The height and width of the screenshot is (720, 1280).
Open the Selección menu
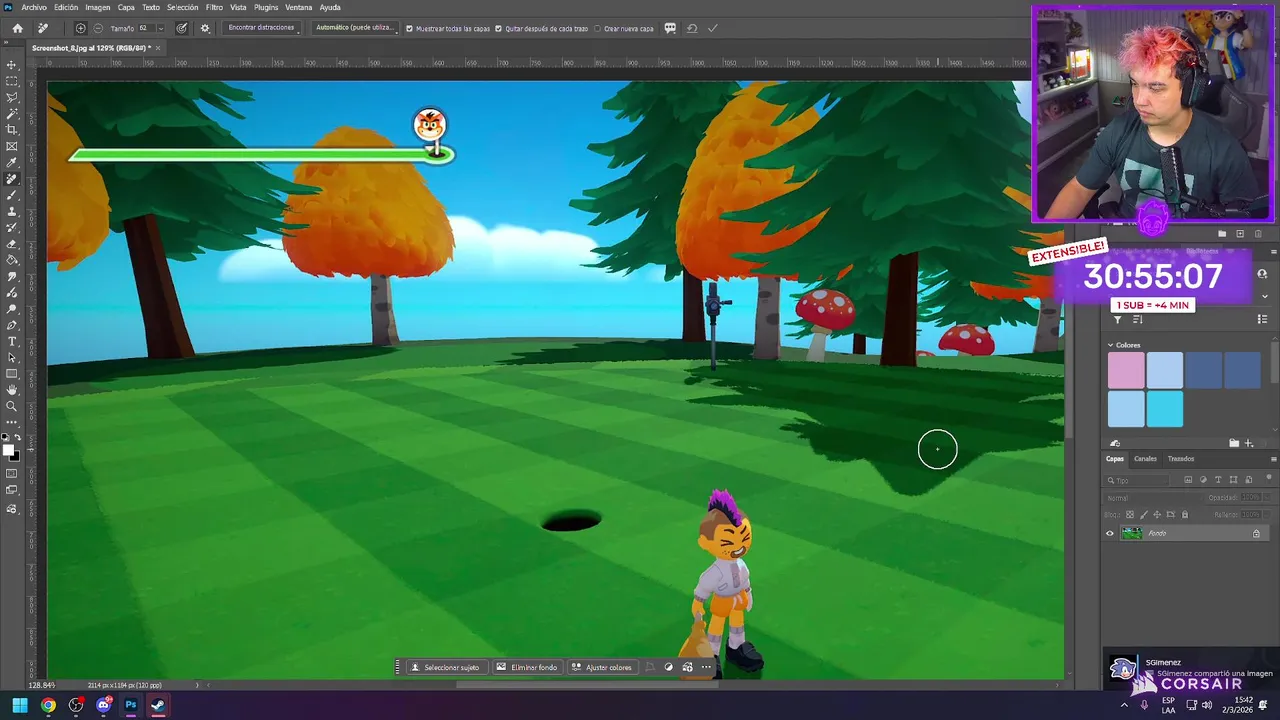182,7
